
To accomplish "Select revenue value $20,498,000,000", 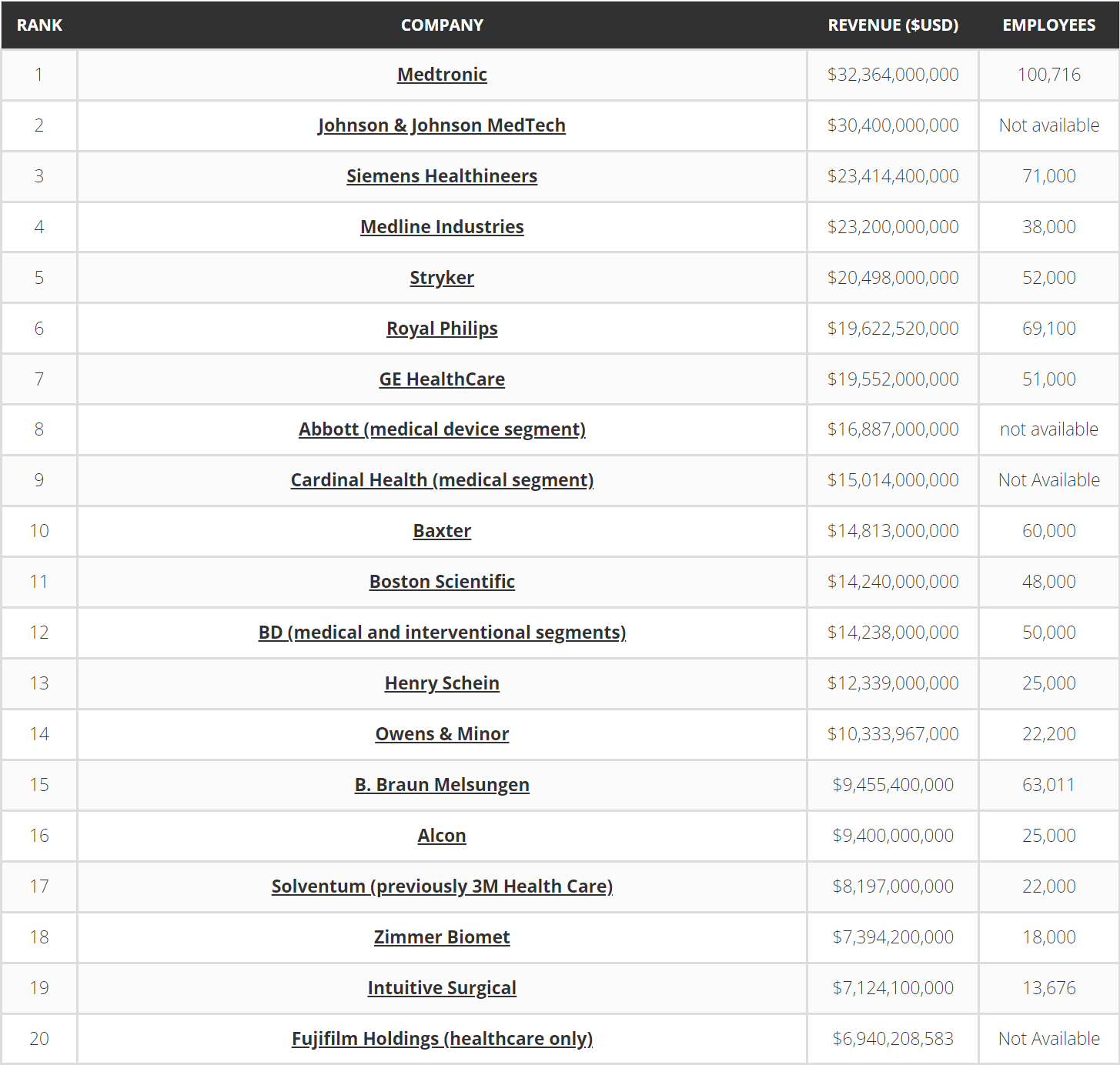I will pyautogui.click(x=893, y=278).
